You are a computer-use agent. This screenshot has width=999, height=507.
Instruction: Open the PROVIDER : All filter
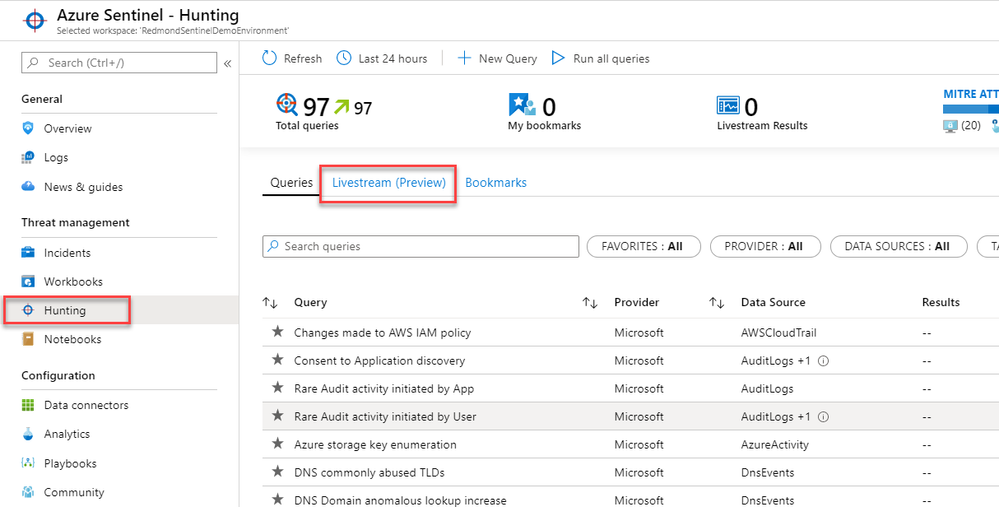[764, 246]
